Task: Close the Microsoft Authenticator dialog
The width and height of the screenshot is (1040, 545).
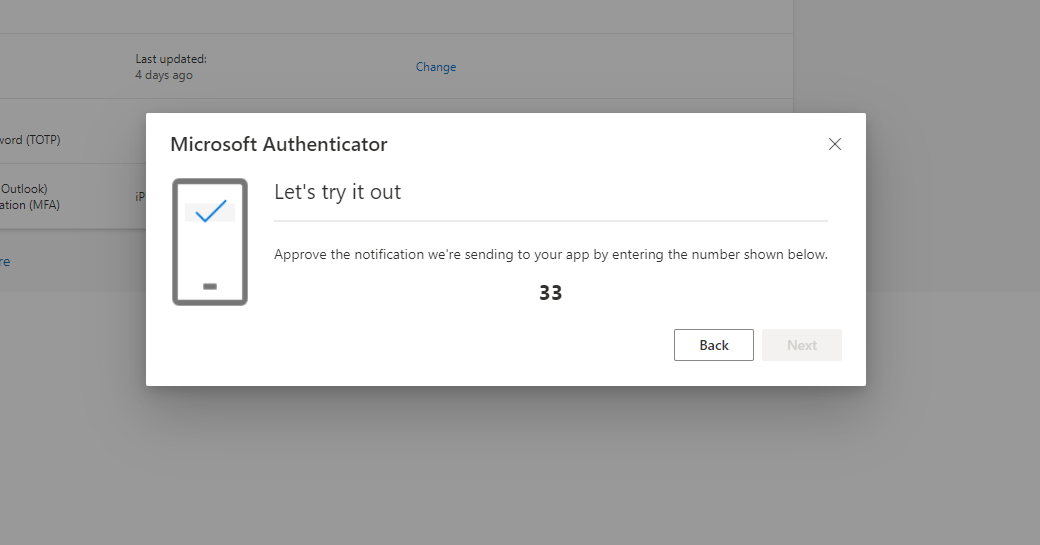Action: (834, 144)
